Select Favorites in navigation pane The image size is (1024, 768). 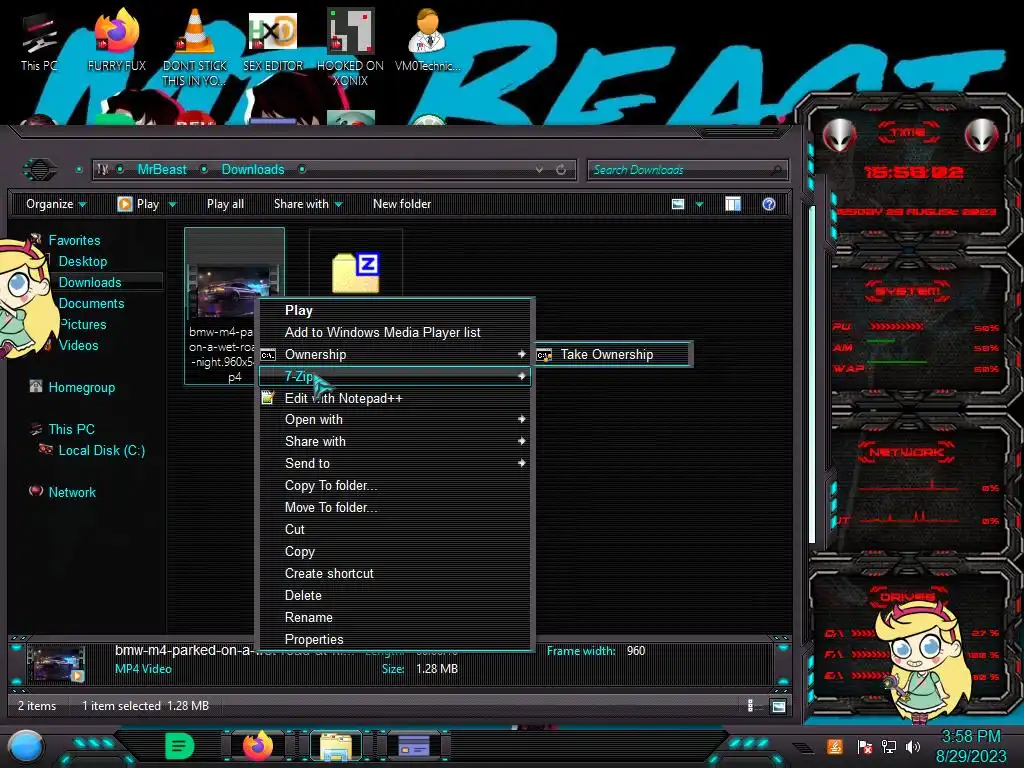[74, 240]
